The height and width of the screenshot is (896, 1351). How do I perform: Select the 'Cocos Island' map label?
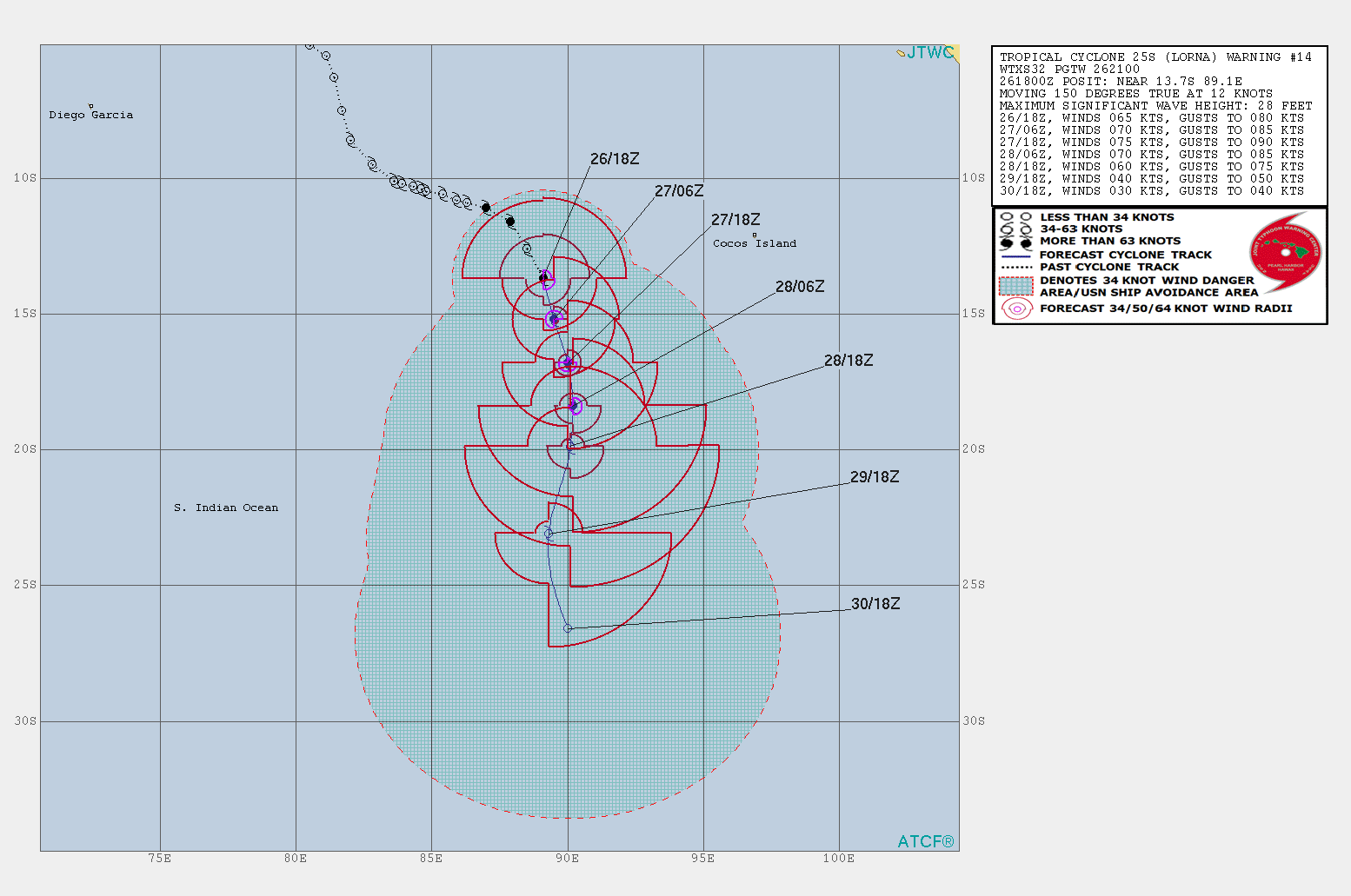point(754,243)
